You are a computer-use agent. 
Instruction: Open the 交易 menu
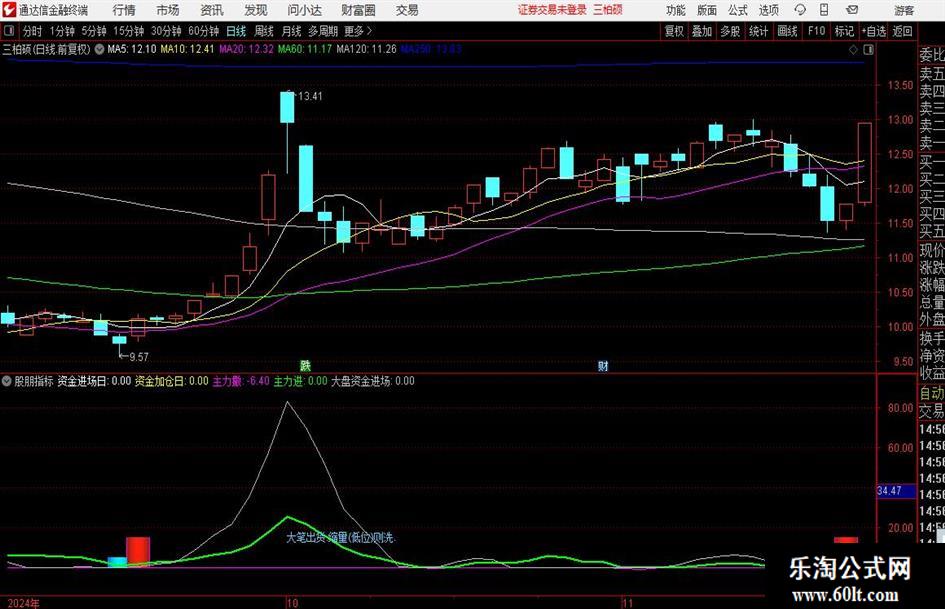tap(407, 10)
